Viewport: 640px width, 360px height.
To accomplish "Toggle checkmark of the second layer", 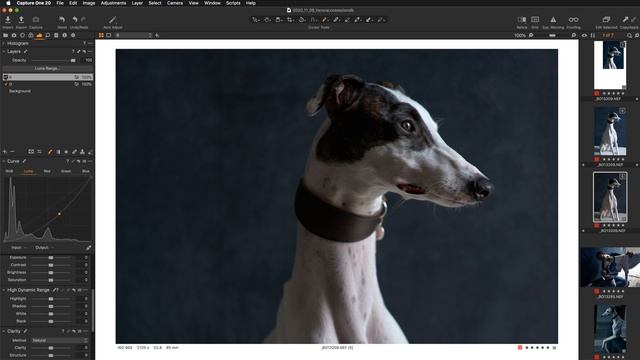I will click(x=6, y=84).
